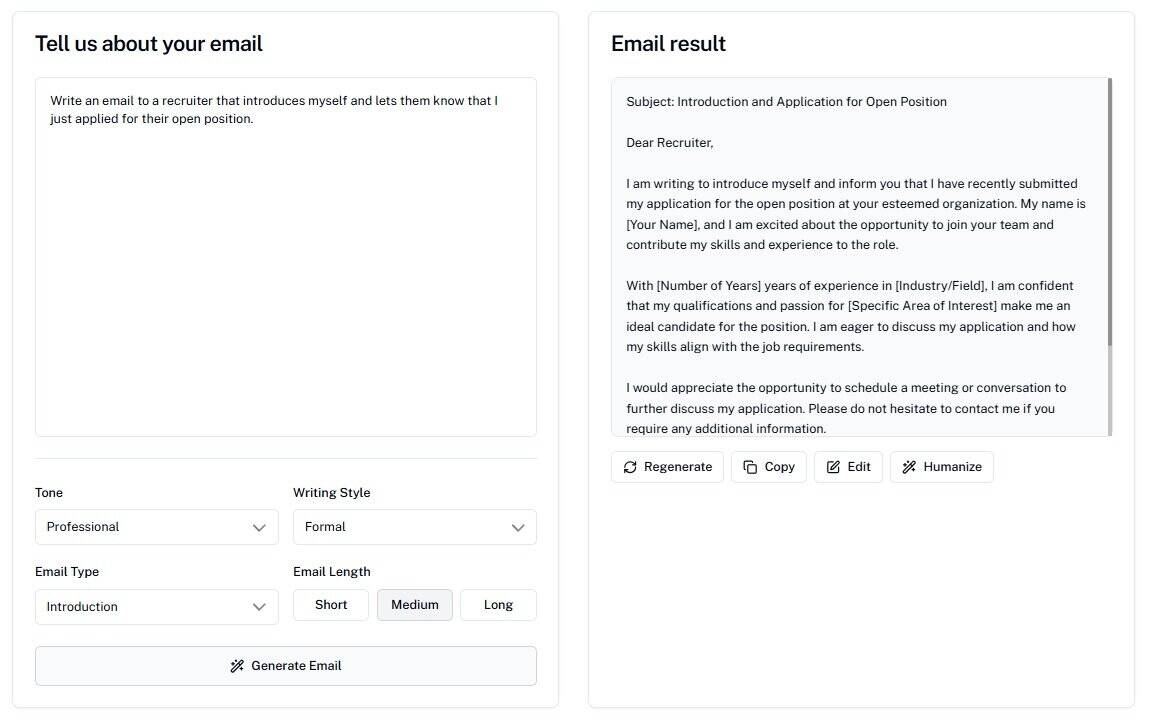Open the Writing Style dropdown showing Formal

click(x=414, y=527)
